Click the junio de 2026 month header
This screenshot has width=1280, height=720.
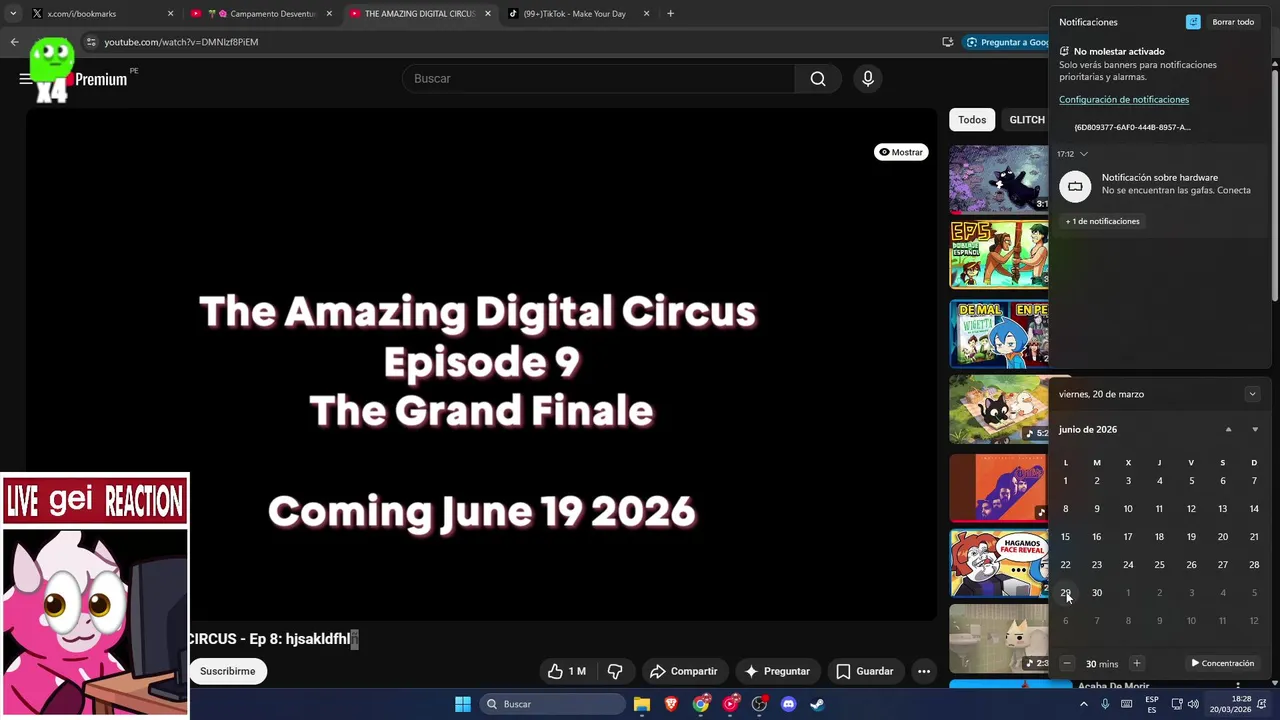[1088, 430]
